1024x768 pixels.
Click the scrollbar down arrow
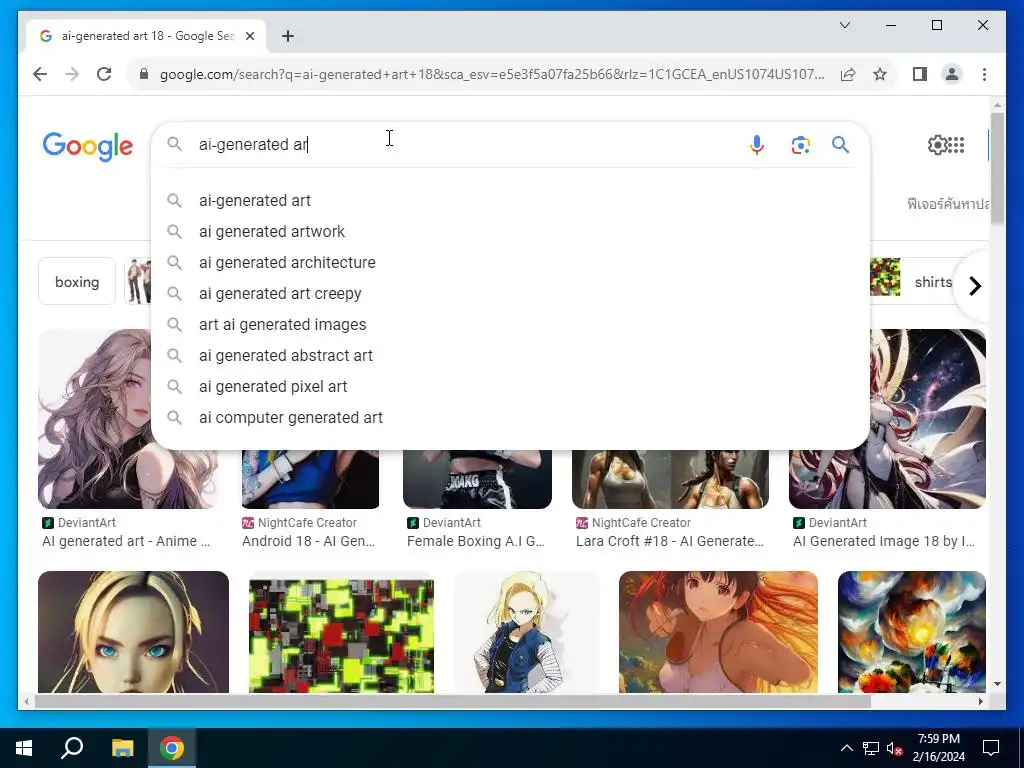tap(997, 684)
